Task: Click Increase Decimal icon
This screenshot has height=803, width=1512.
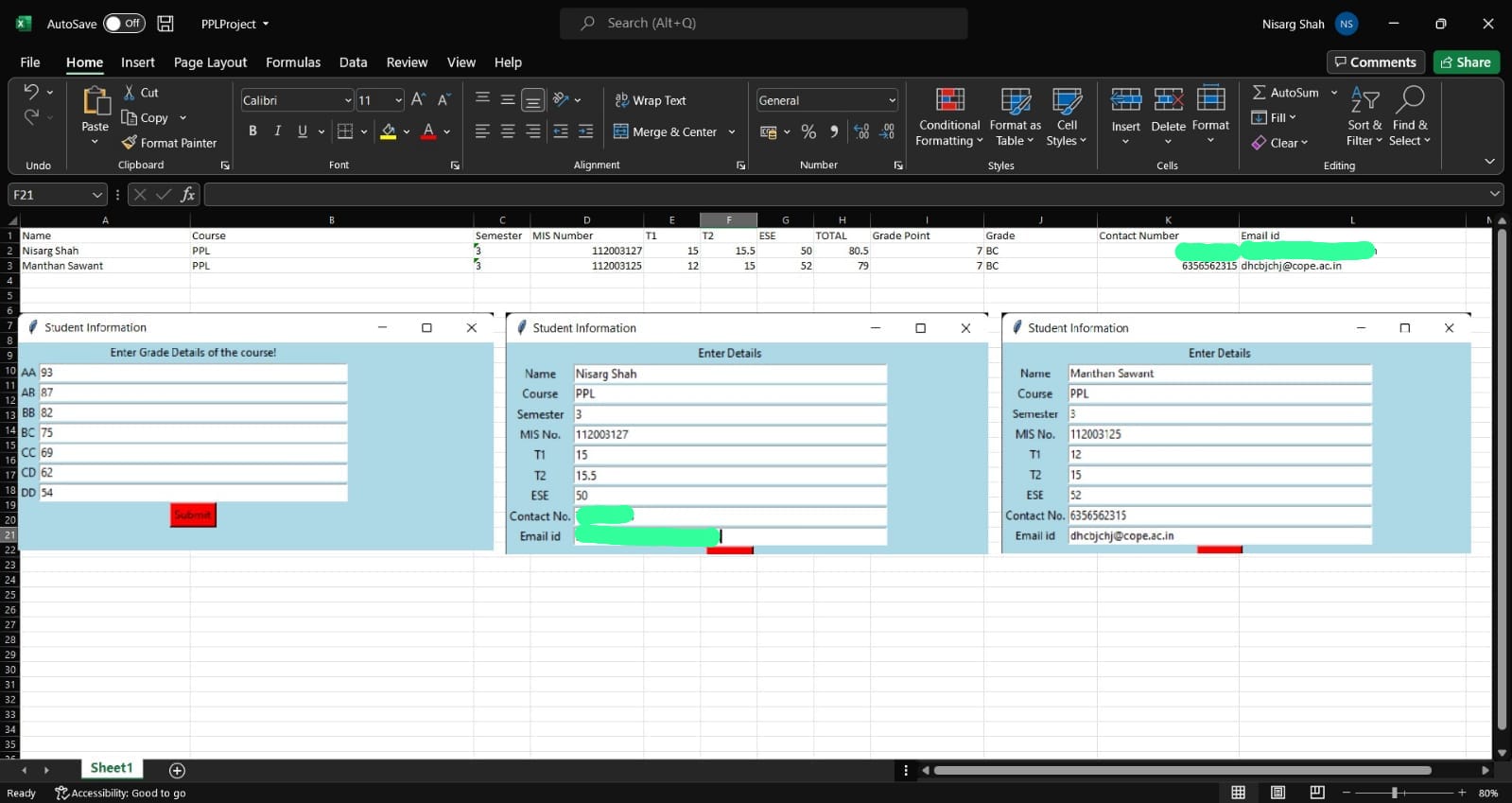Action: 861,131
